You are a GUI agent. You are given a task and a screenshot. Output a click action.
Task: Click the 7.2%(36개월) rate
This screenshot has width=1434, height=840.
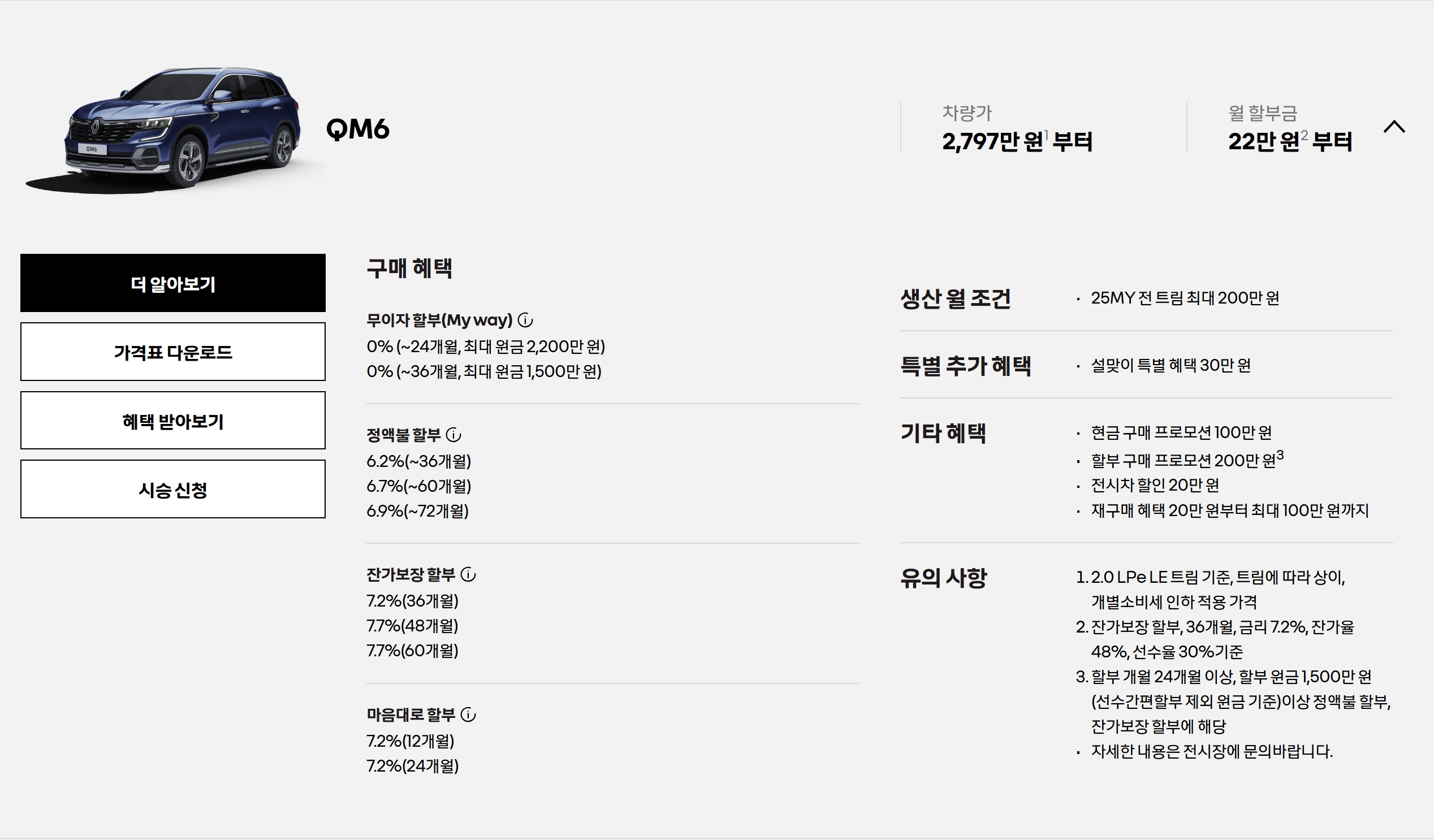[413, 601]
